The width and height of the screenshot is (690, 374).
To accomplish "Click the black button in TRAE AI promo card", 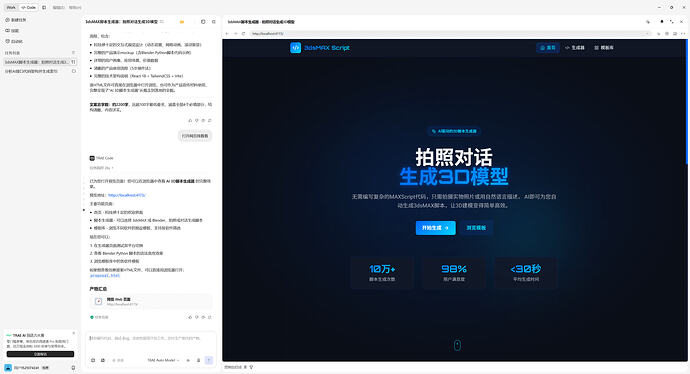I will [x=40, y=354].
